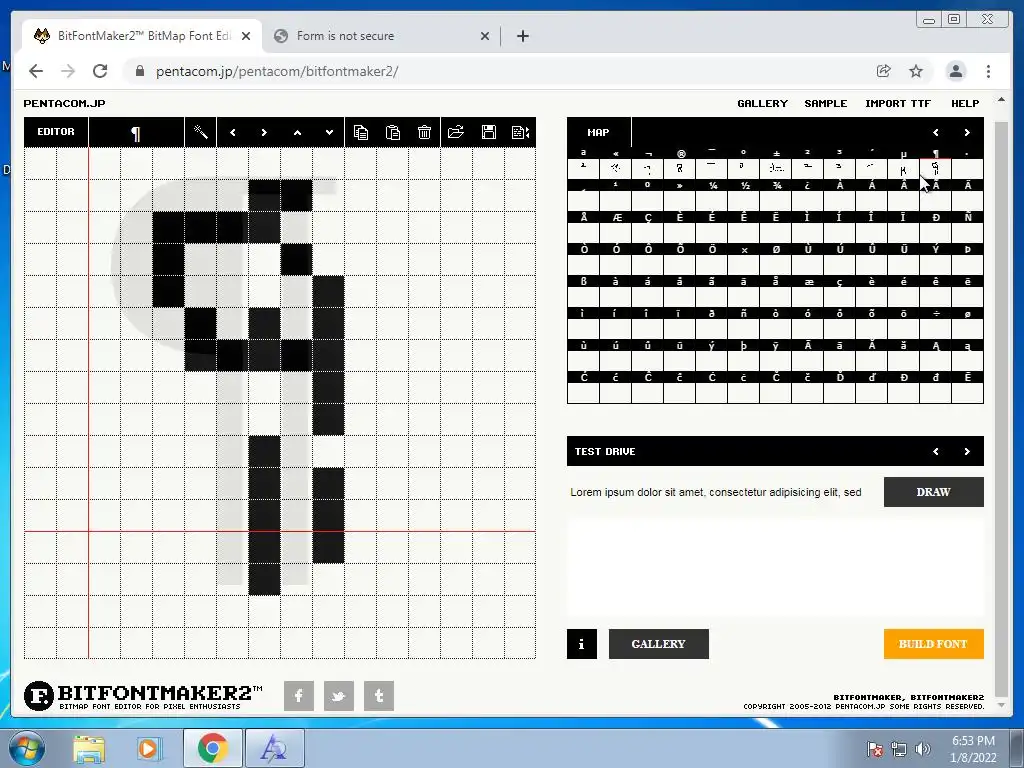The width and height of the screenshot is (1024, 768).
Task: Go to next character map page
Action: pos(967,133)
